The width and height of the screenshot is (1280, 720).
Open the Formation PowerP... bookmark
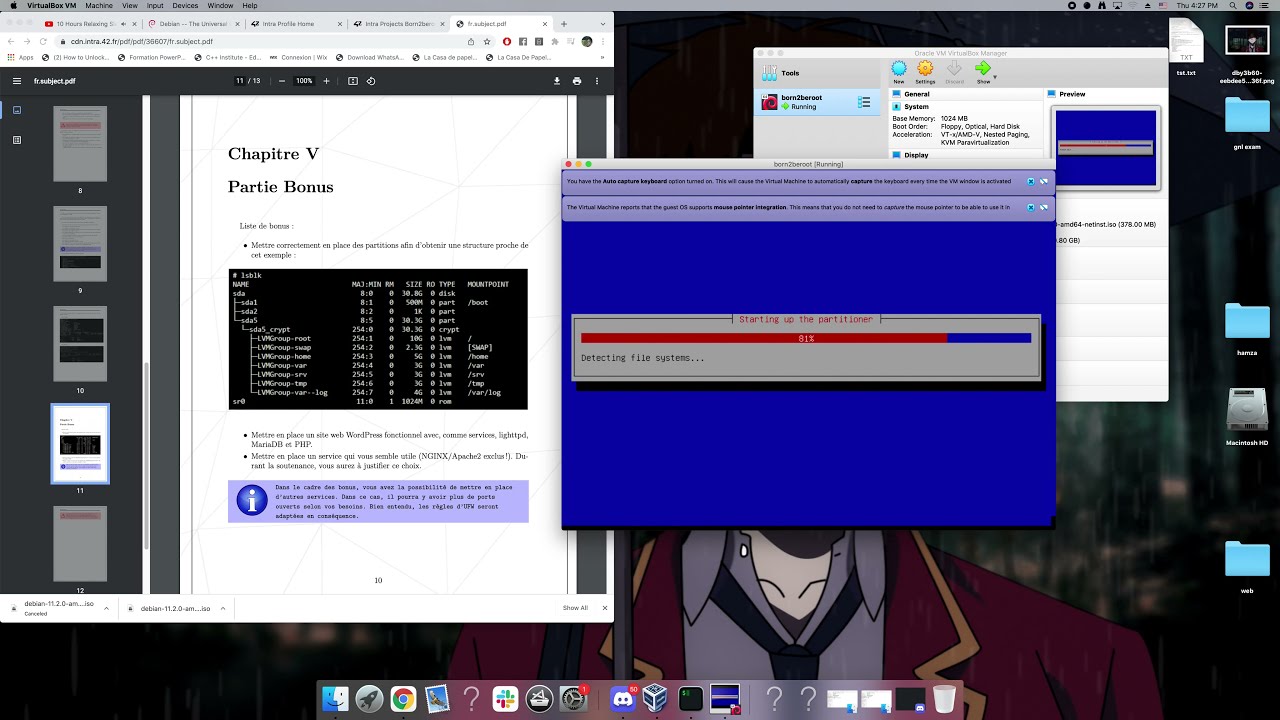point(151,57)
